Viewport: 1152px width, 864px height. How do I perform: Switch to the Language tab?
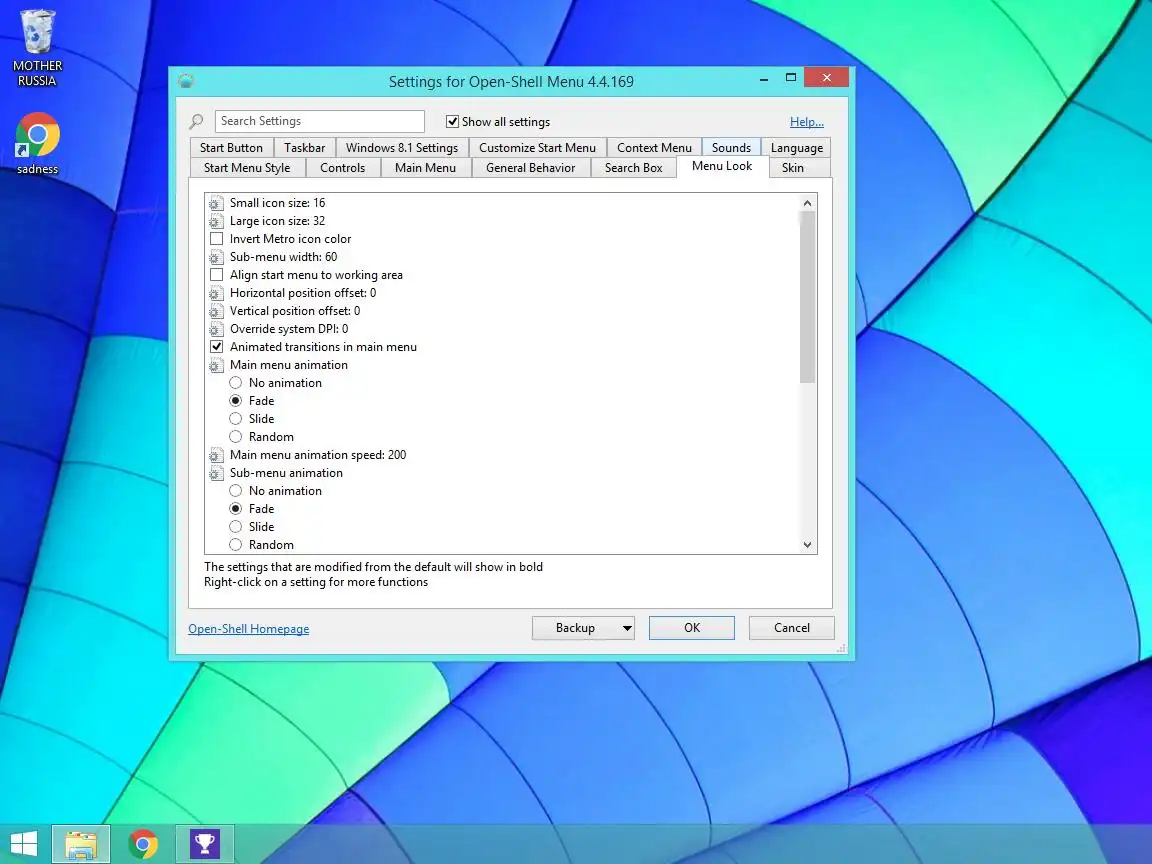point(796,148)
